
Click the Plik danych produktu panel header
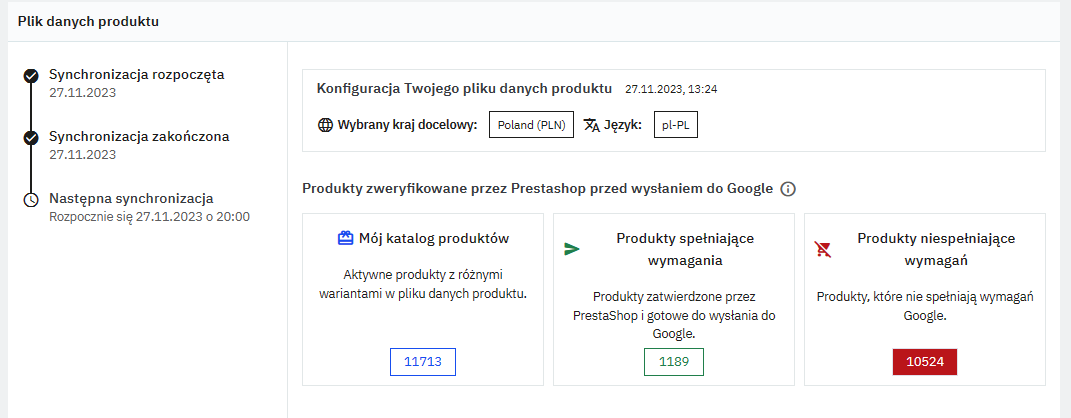(x=88, y=21)
